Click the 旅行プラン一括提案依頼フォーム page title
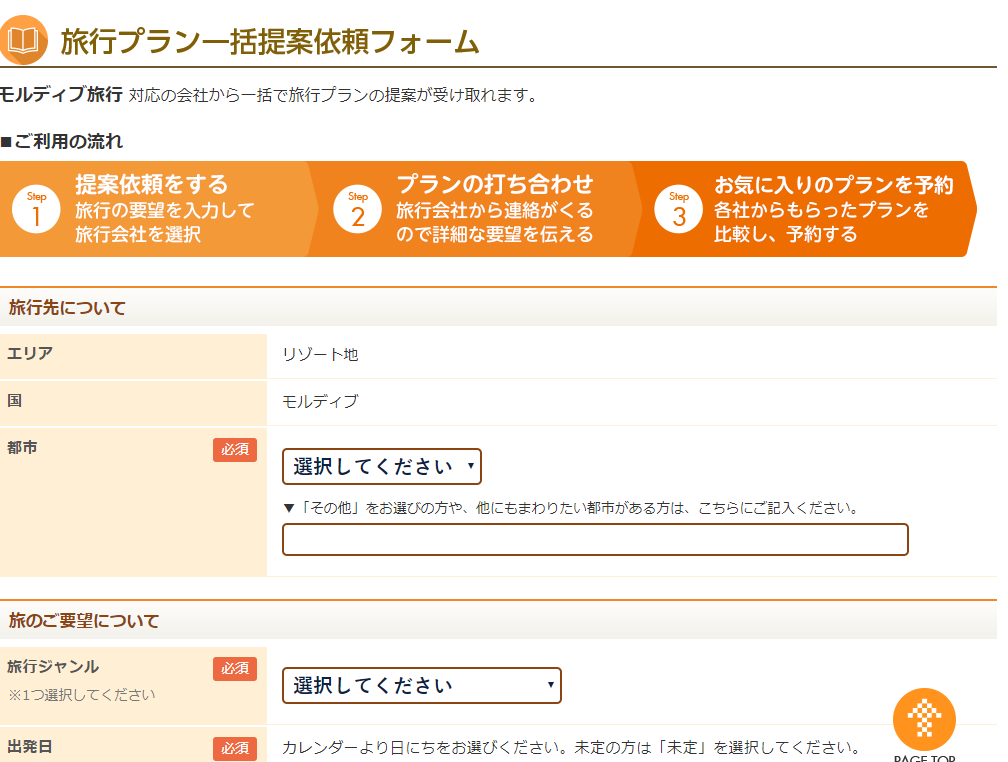 (x=270, y=41)
